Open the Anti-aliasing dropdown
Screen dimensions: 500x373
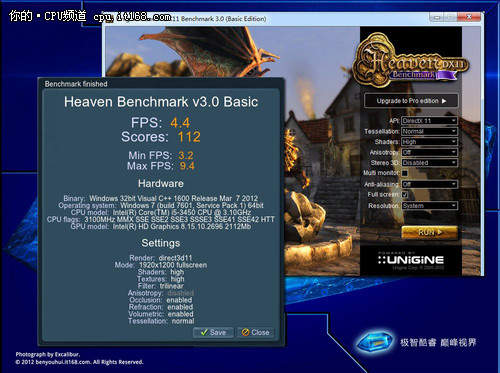[429, 184]
